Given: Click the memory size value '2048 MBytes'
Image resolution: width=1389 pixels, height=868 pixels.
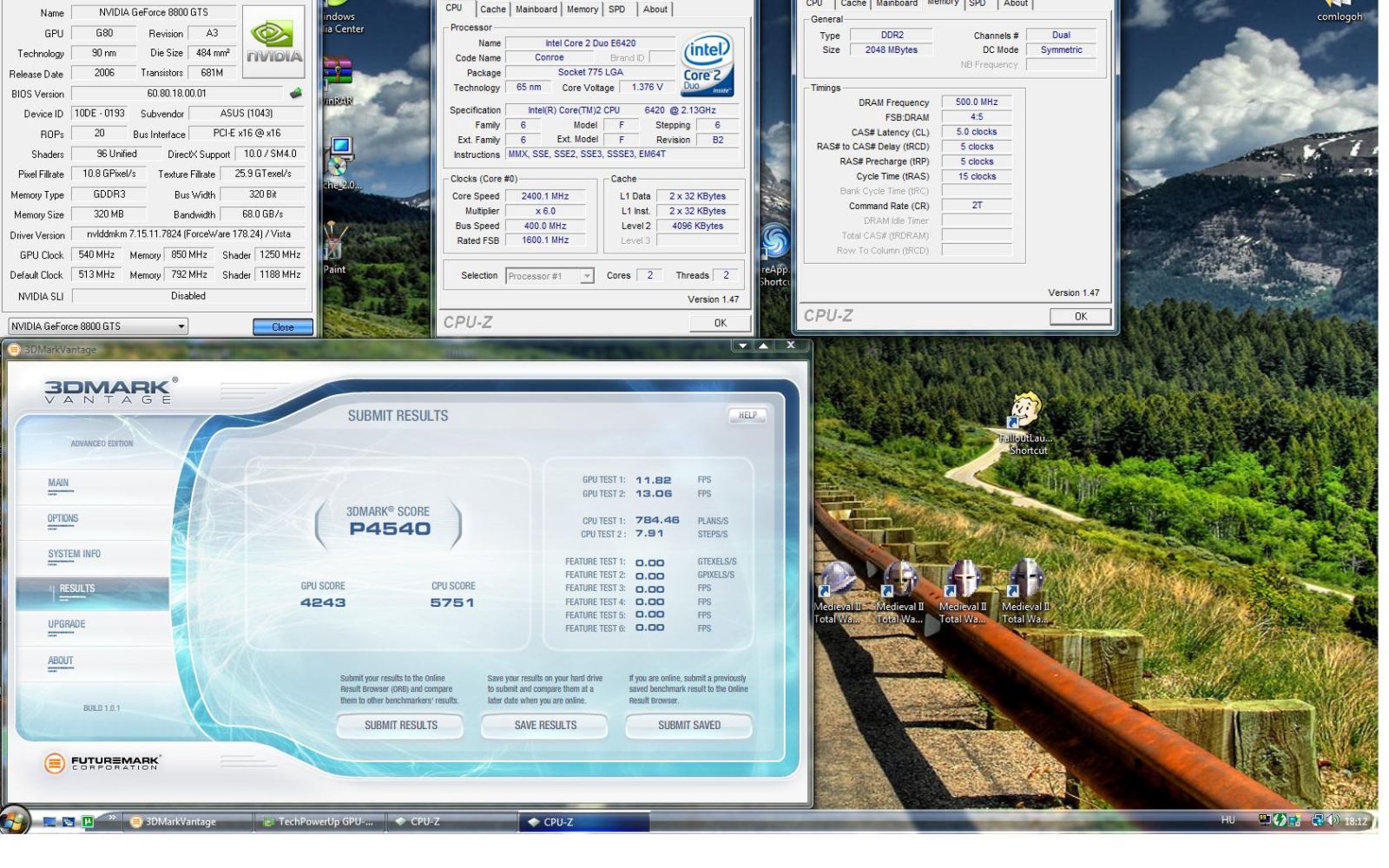Looking at the screenshot, I should point(891,50).
